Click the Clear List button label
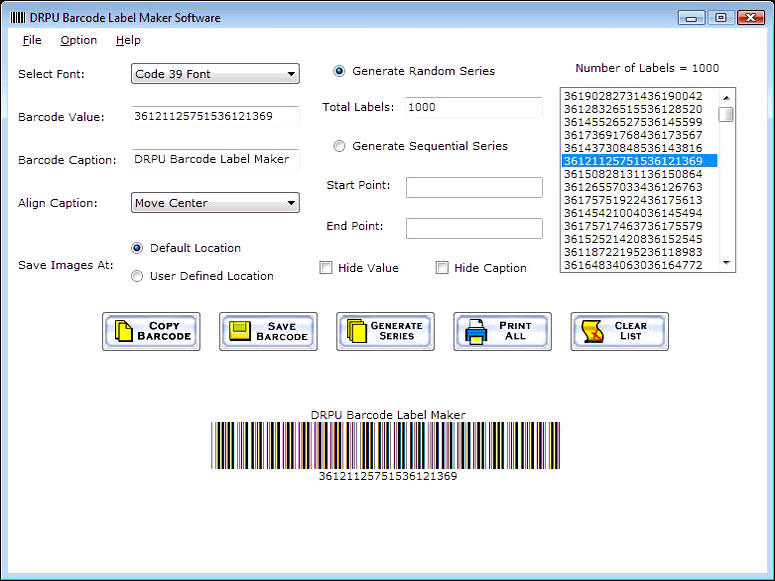Screen dimensions: 775x581 [631, 330]
